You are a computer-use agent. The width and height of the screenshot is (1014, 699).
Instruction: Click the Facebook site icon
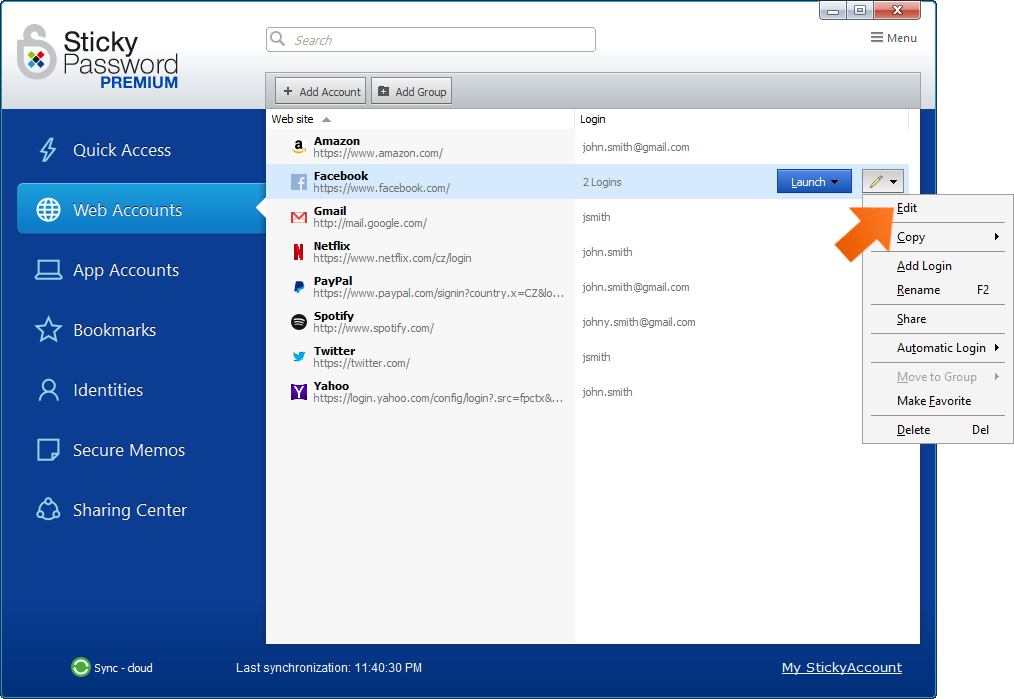(298, 182)
